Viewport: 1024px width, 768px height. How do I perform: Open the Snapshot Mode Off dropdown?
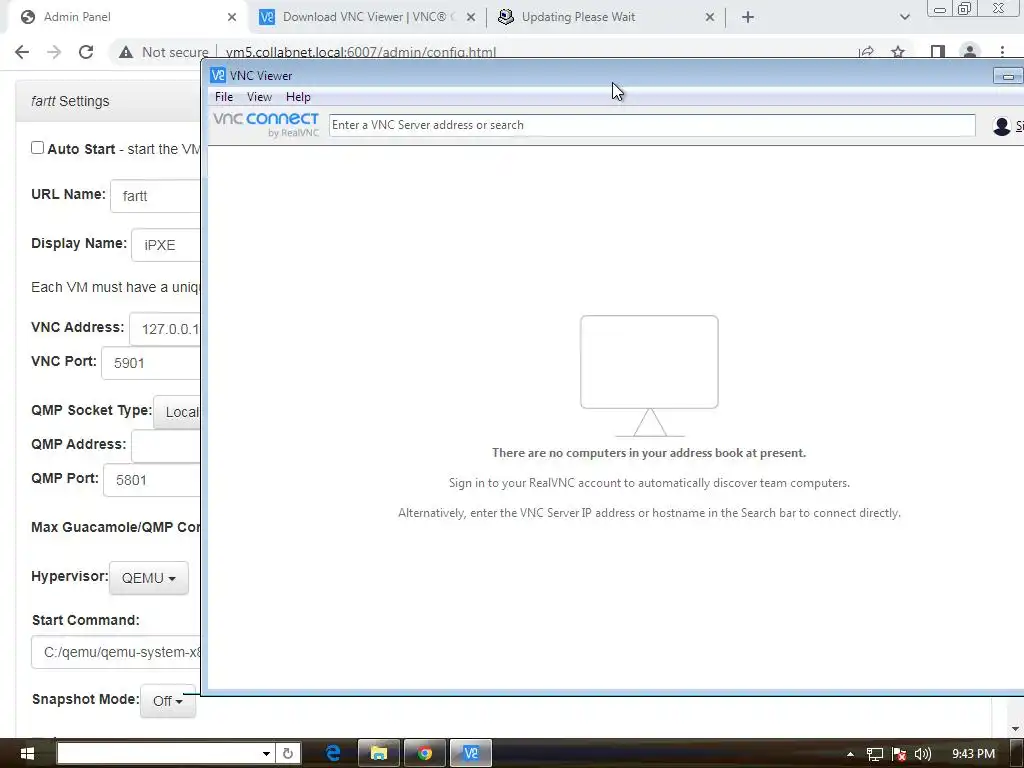pyautogui.click(x=168, y=701)
